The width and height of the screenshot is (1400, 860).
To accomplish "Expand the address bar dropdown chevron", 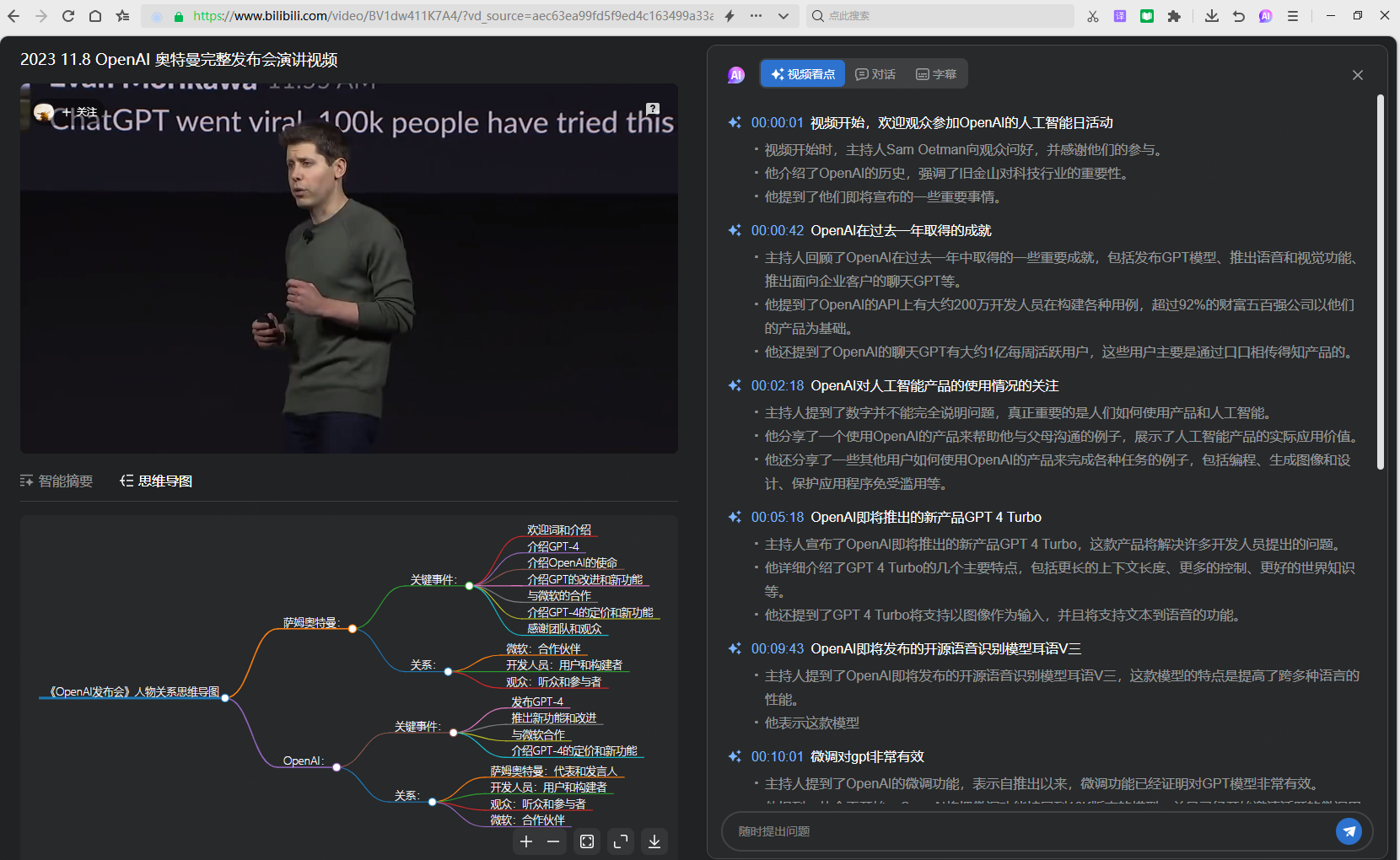I will 783,16.
